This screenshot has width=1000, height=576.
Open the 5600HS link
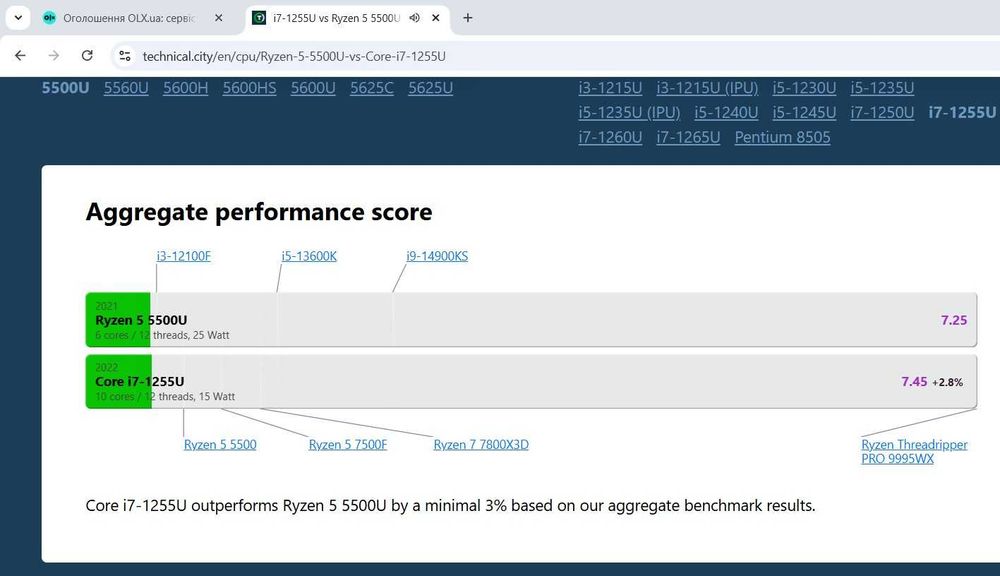(x=249, y=88)
